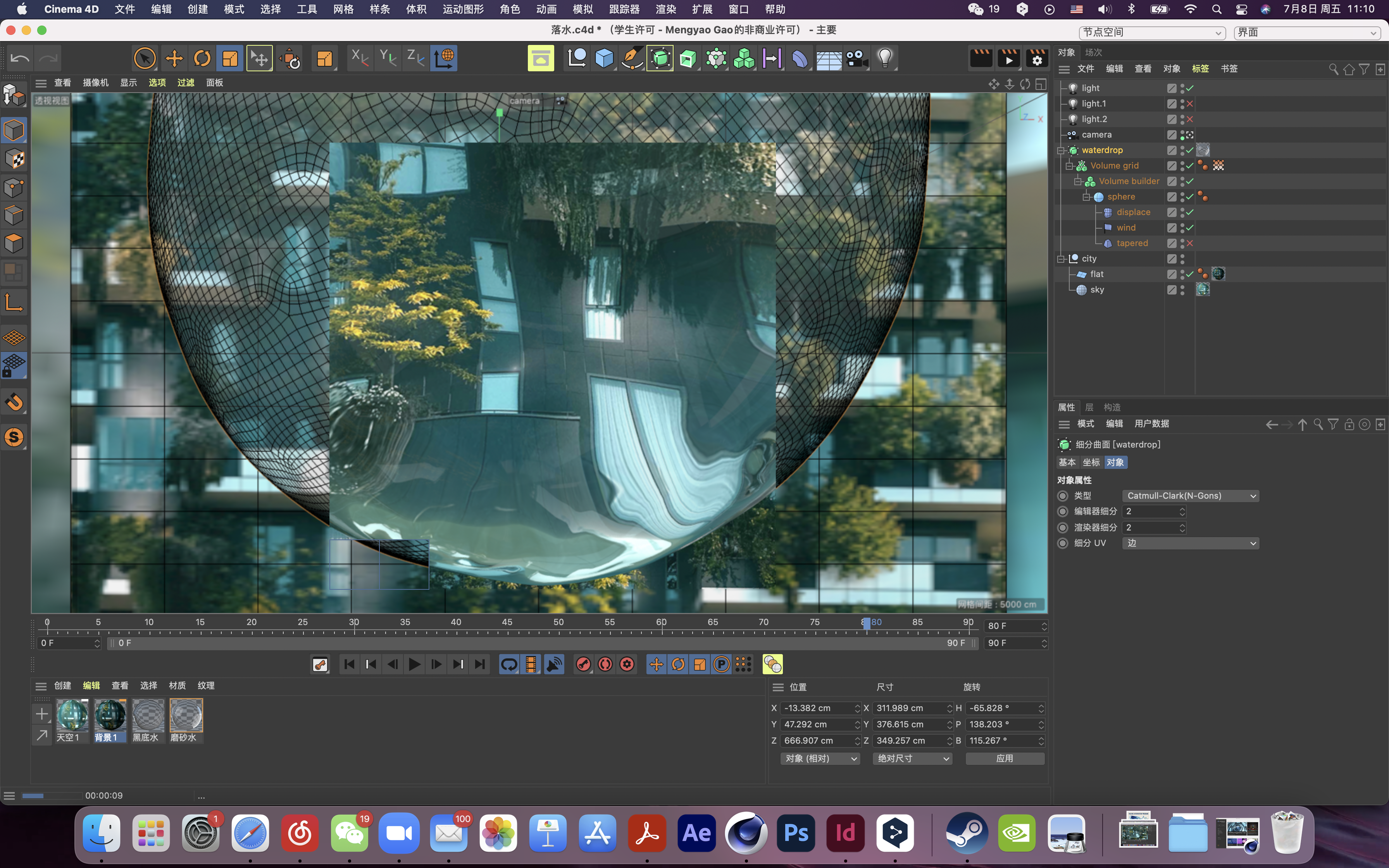Viewport: 1389px width, 868px height.
Task: Collapse the waterdrop object tree
Action: click(1061, 150)
